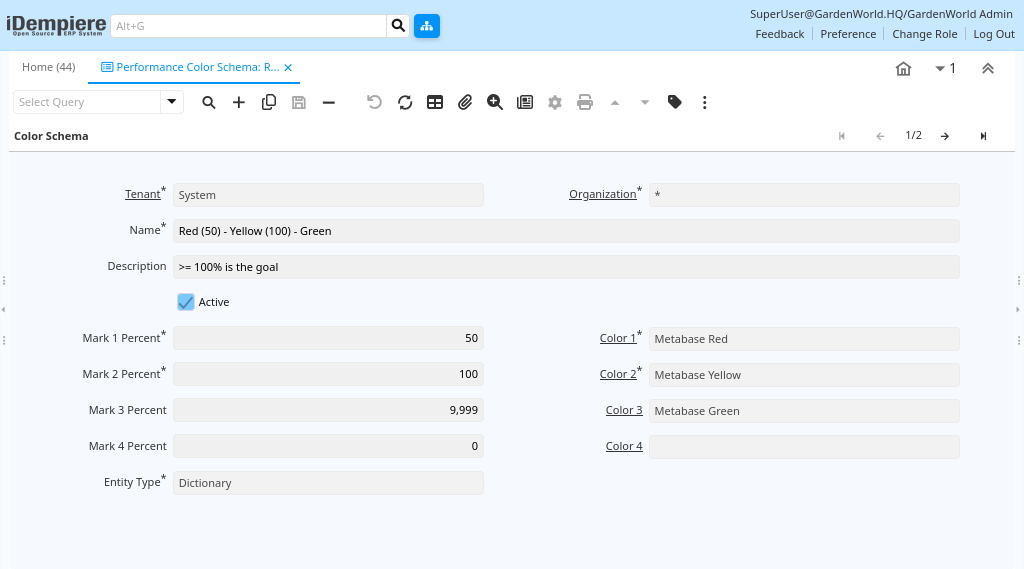Click the Organization label link
Screen dimensions: 1024x569
point(602,194)
